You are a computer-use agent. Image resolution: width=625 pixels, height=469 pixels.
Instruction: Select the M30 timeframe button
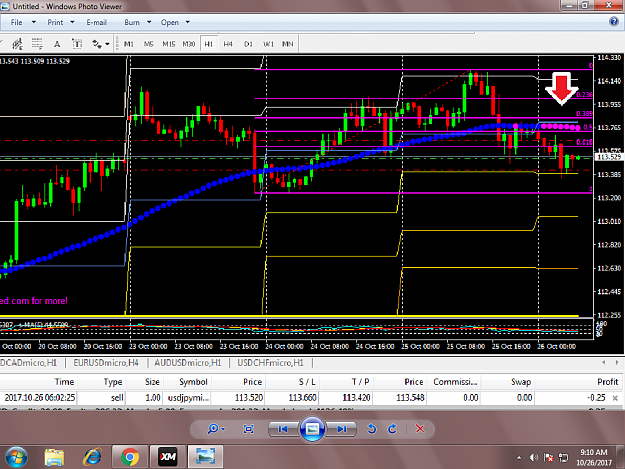[x=189, y=44]
